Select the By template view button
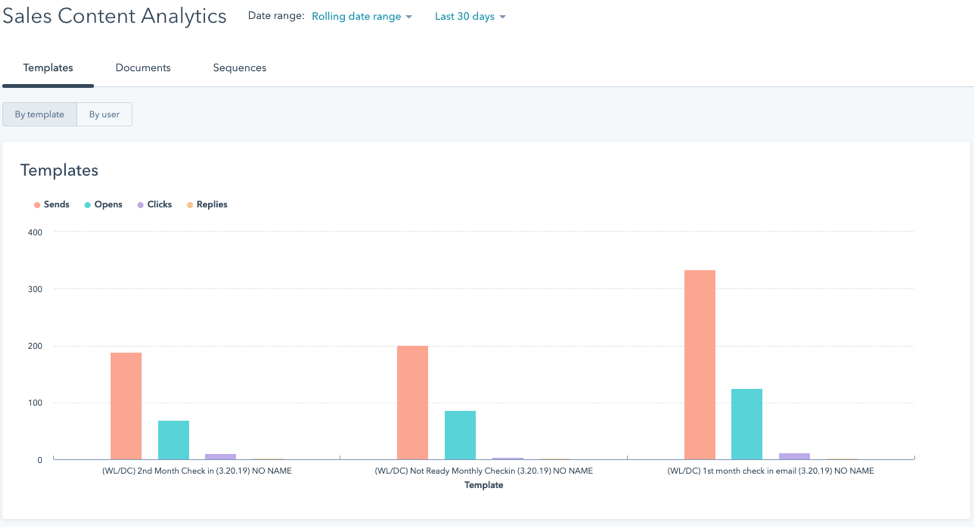 pyautogui.click(x=39, y=115)
